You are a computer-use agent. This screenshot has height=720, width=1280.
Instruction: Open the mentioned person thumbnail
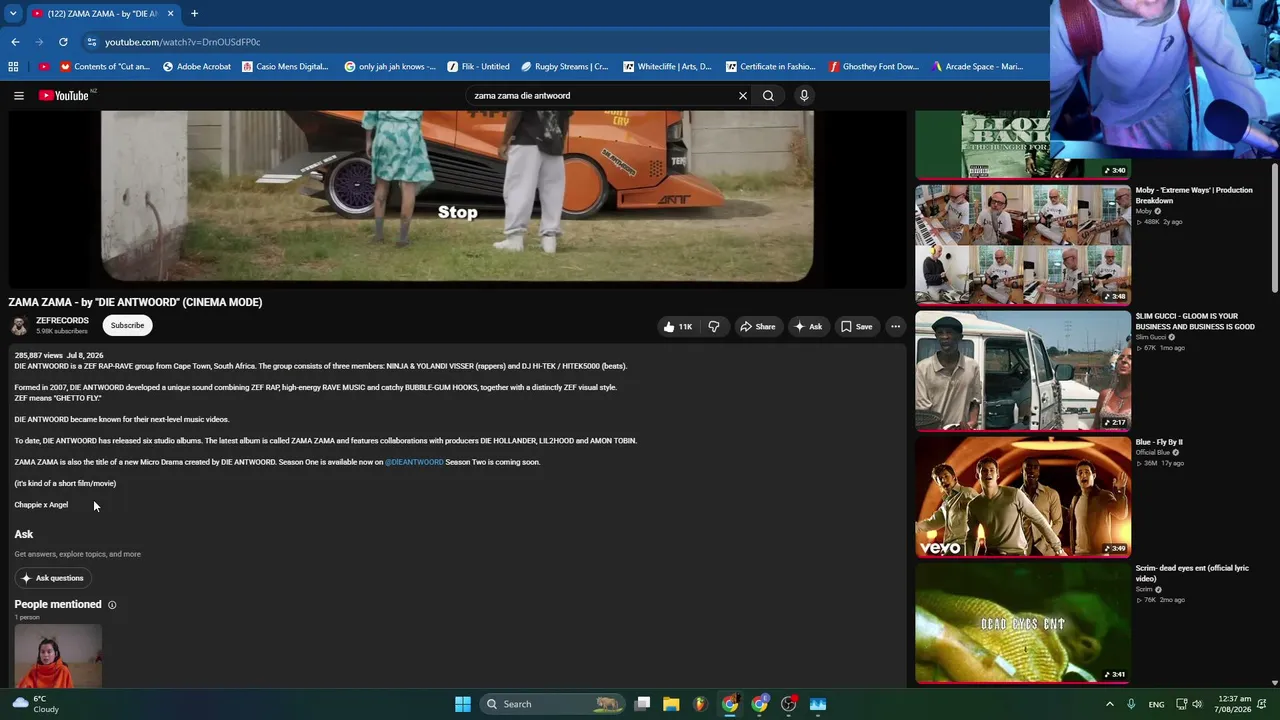[x=58, y=656]
